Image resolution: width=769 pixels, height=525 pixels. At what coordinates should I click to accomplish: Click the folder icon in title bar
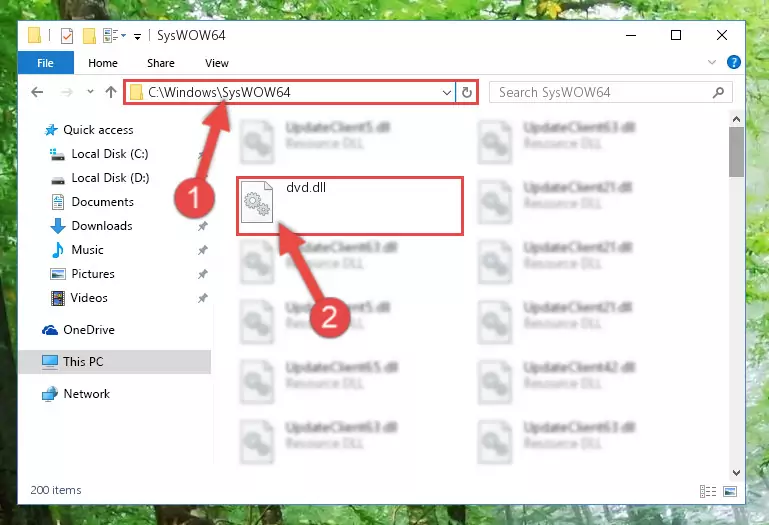click(34, 36)
